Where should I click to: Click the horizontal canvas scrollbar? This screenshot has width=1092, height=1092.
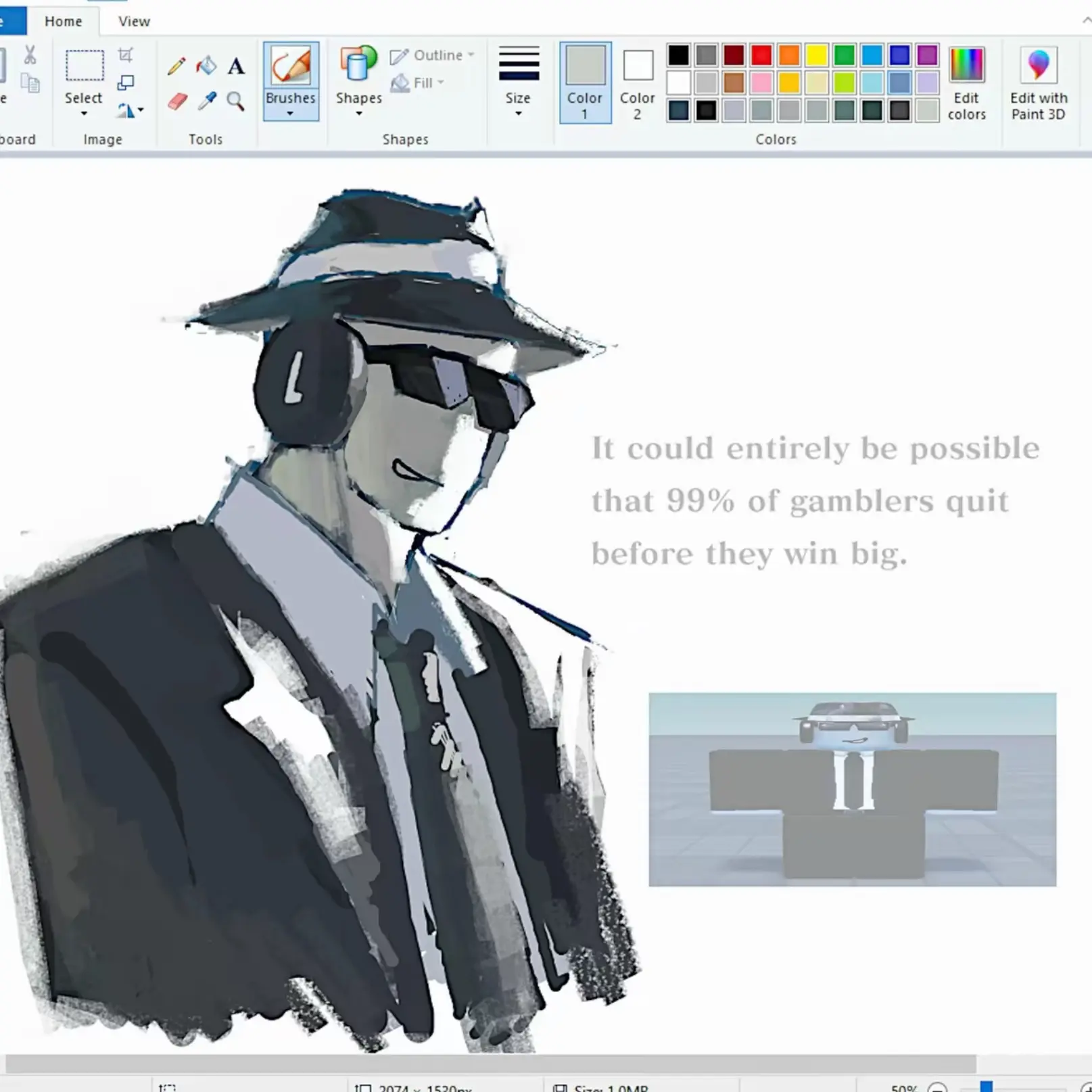(490, 1064)
